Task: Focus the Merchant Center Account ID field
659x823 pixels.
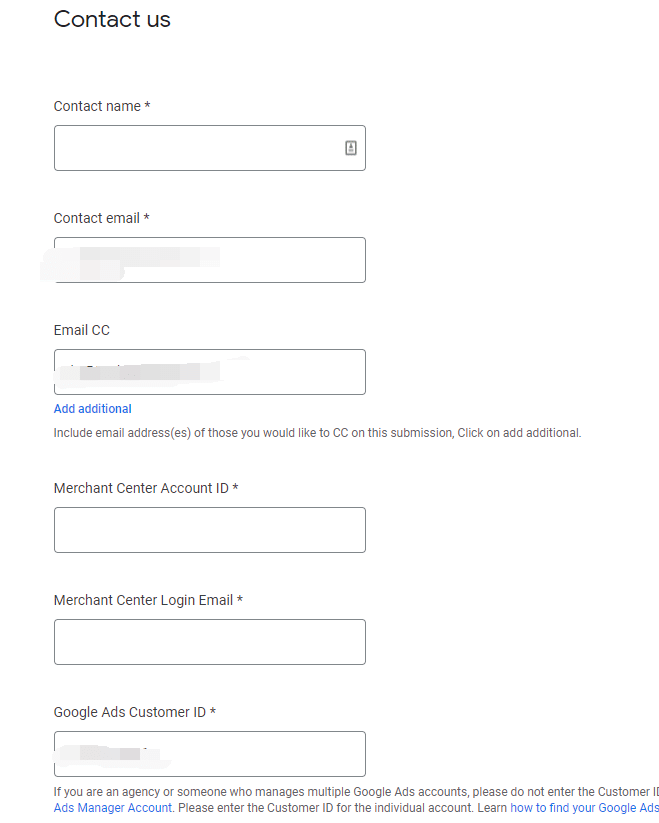Action: pyautogui.click(x=210, y=530)
